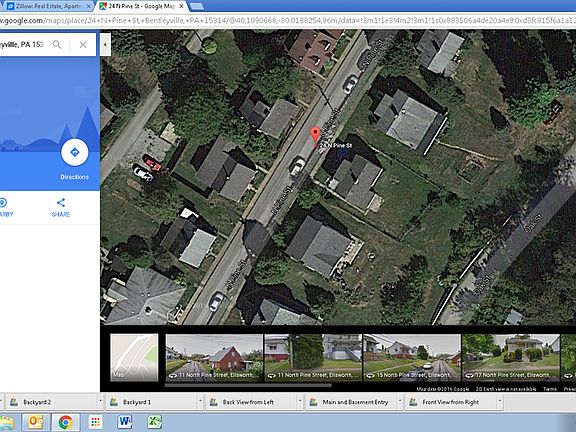Open 17 North Pine Street street view
Image resolution: width=576 pixels, height=432 pixels.
click(x=511, y=357)
